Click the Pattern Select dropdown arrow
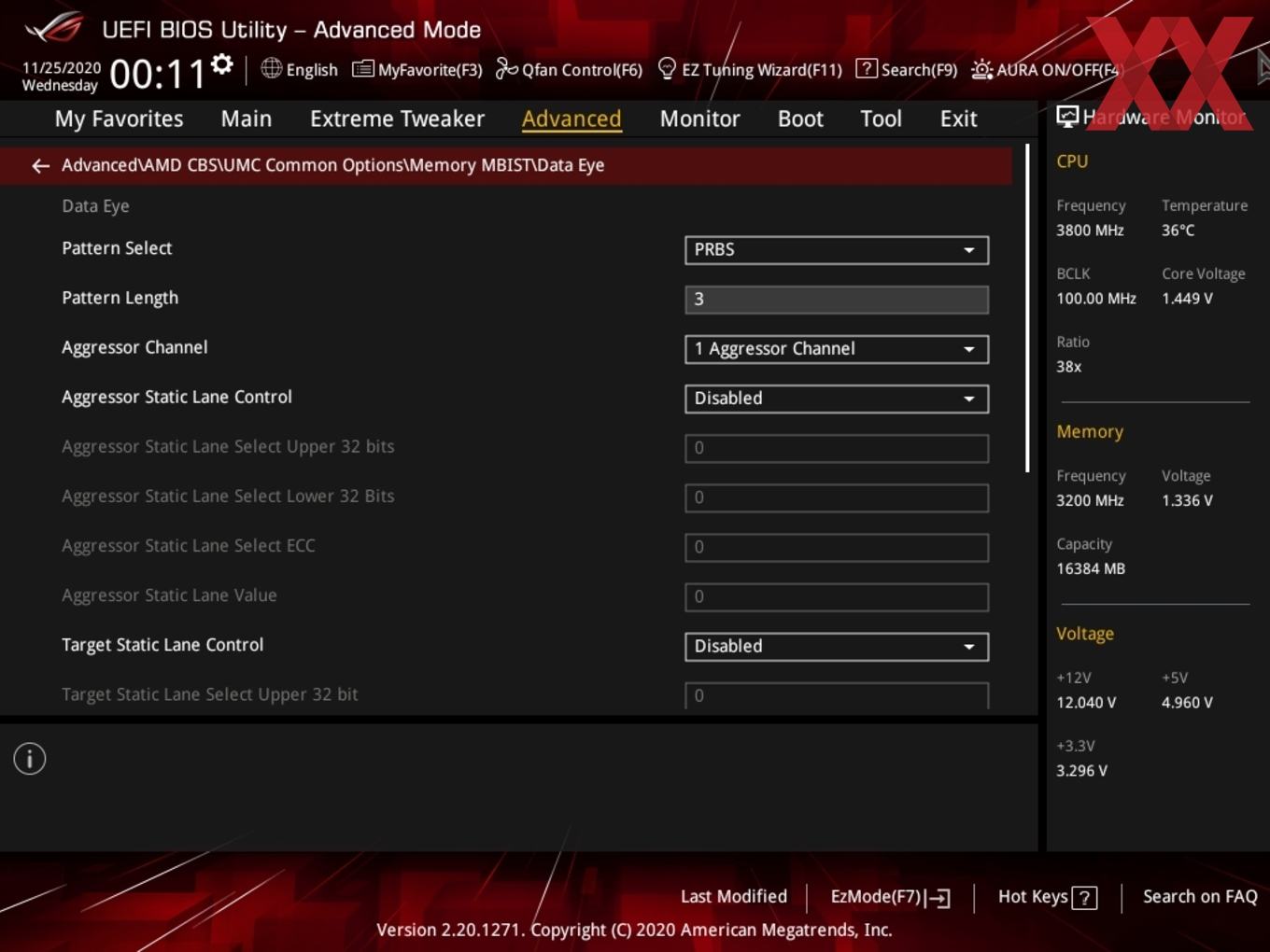This screenshot has height=952, width=1270. tap(969, 250)
